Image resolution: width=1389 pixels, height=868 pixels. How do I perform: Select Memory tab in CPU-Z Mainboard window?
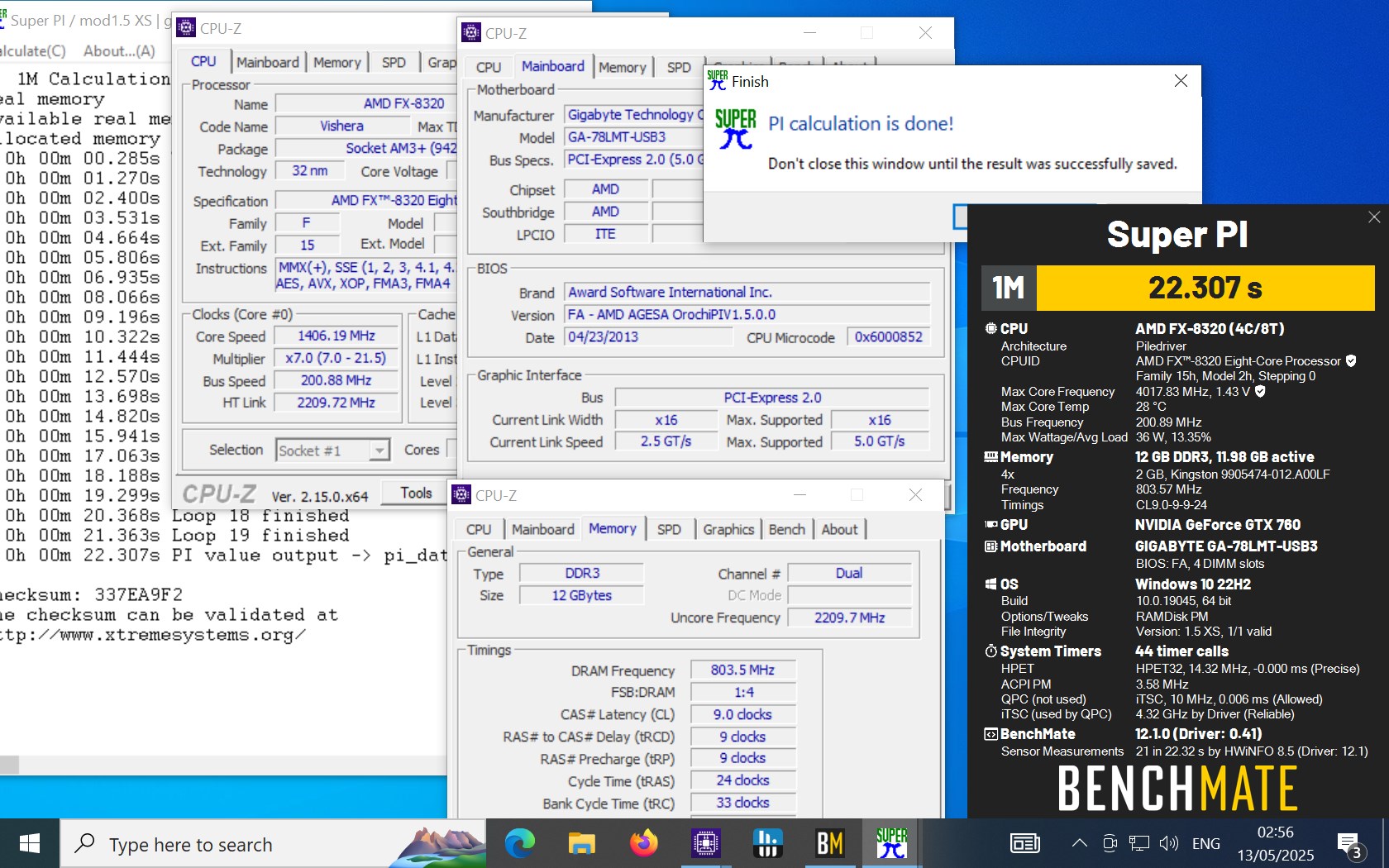(x=622, y=67)
